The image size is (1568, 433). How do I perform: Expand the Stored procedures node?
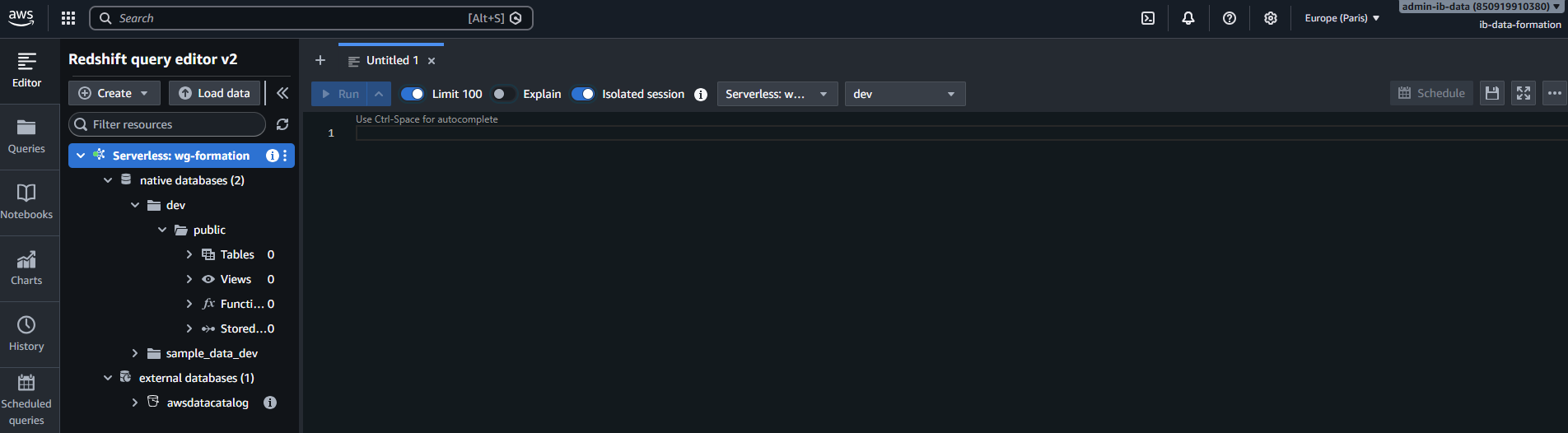[189, 328]
